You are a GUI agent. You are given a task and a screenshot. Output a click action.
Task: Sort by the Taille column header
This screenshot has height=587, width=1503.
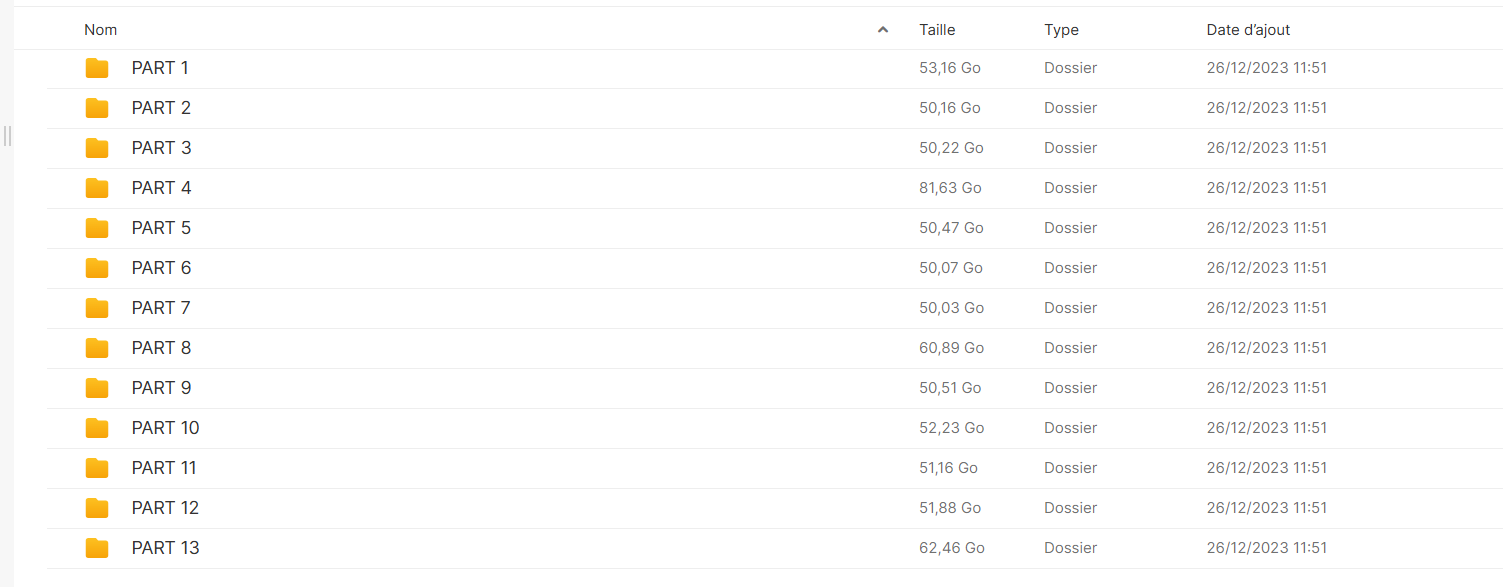click(x=937, y=30)
